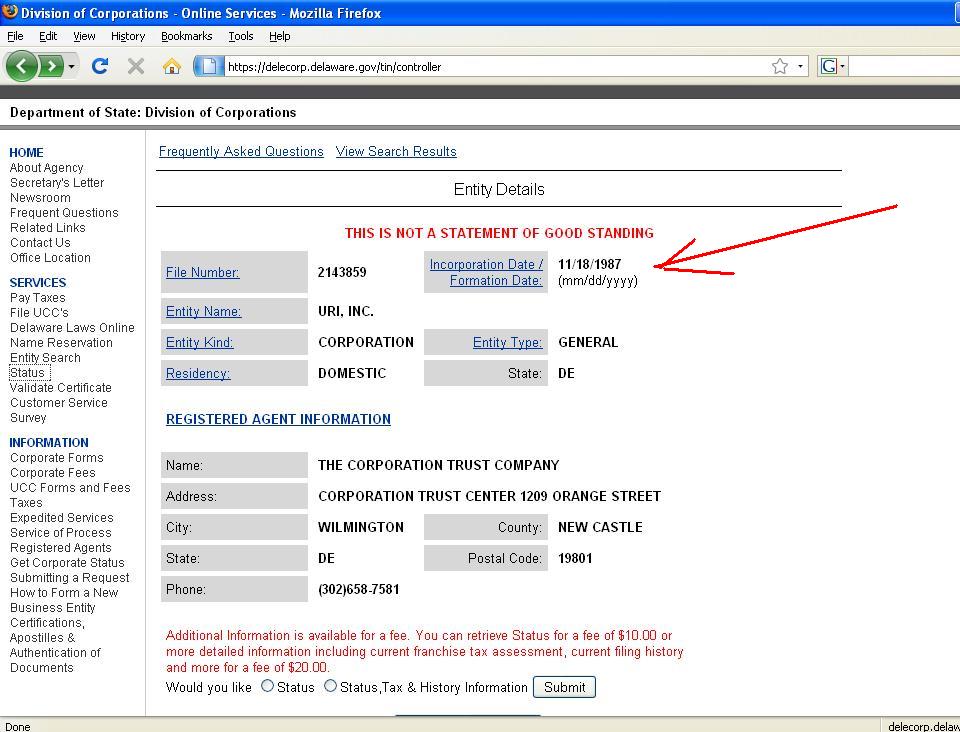Image resolution: width=960 pixels, height=732 pixels.
Task: Bookmark this page with the star icon
Action: (x=779, y=66)
